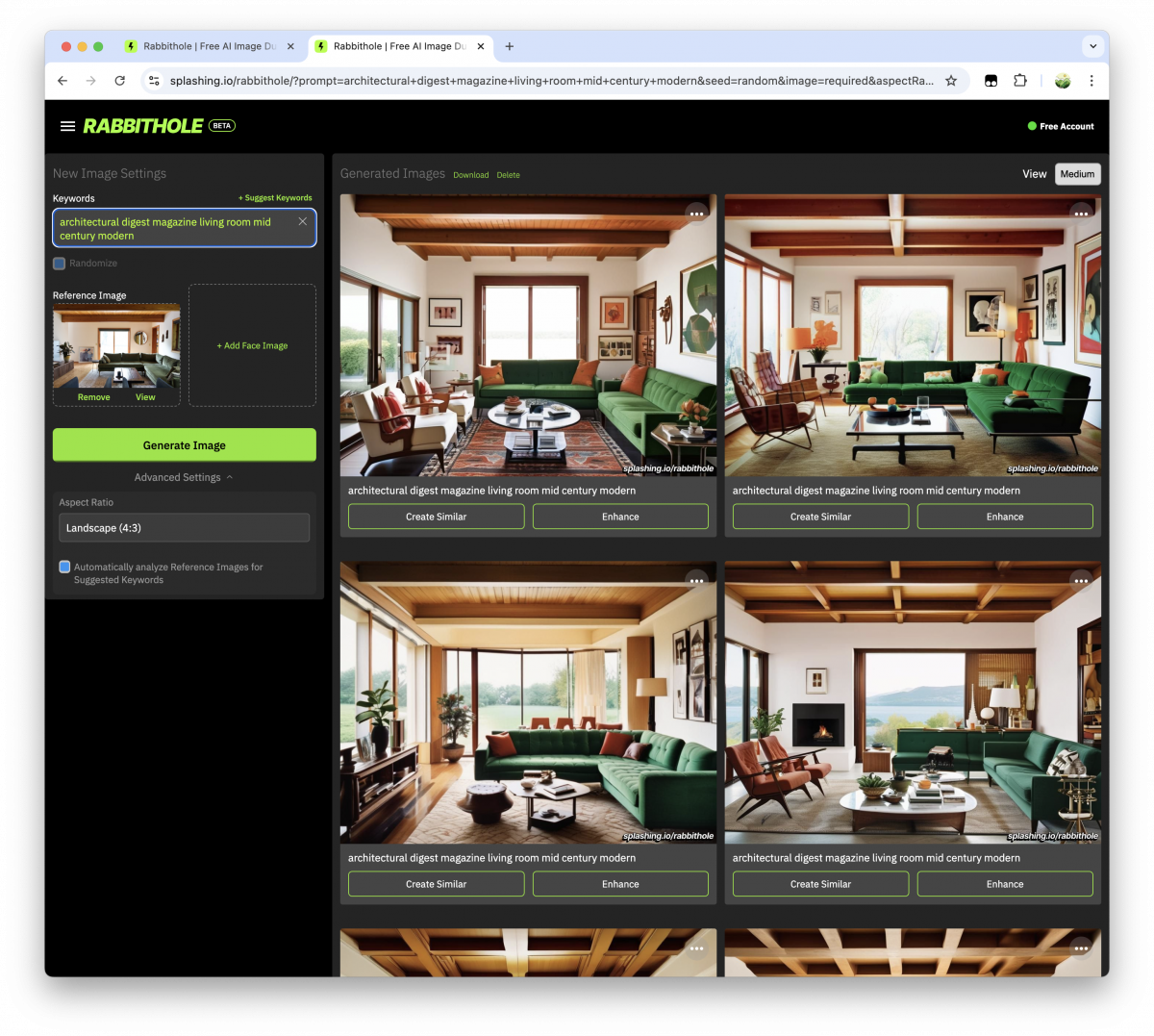Click Add Face Image box
Screen dimensions: 1154x1036
(252, 345)
